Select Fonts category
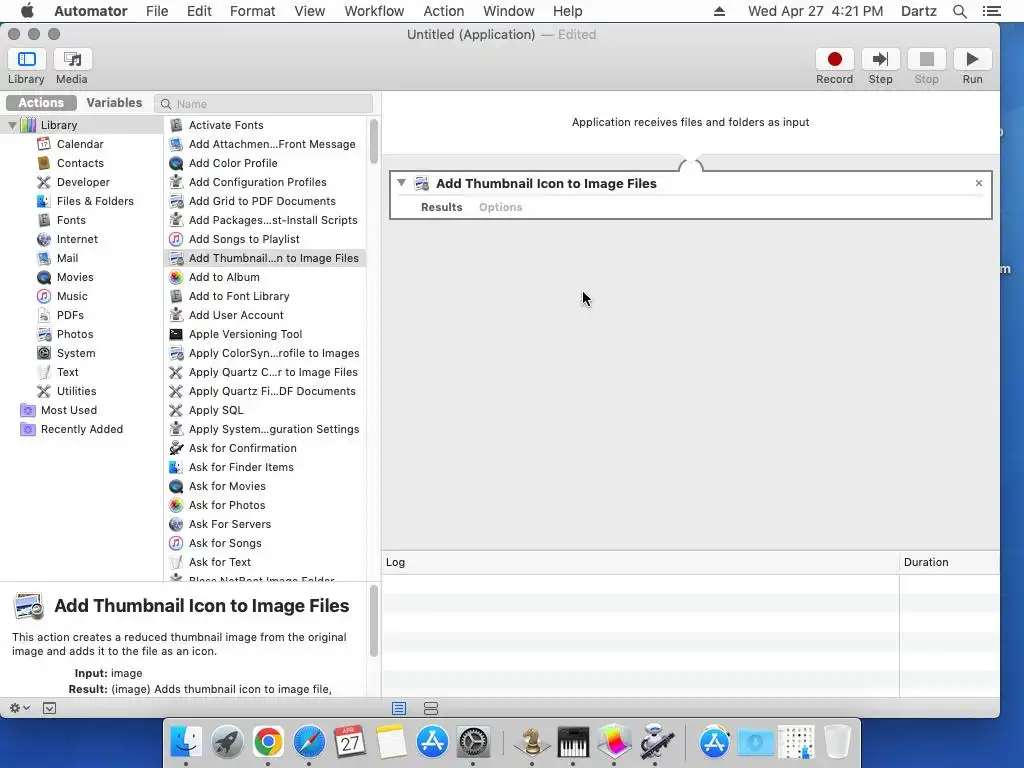This screenshot has width=1024, height=768. [x=71, y=220]
